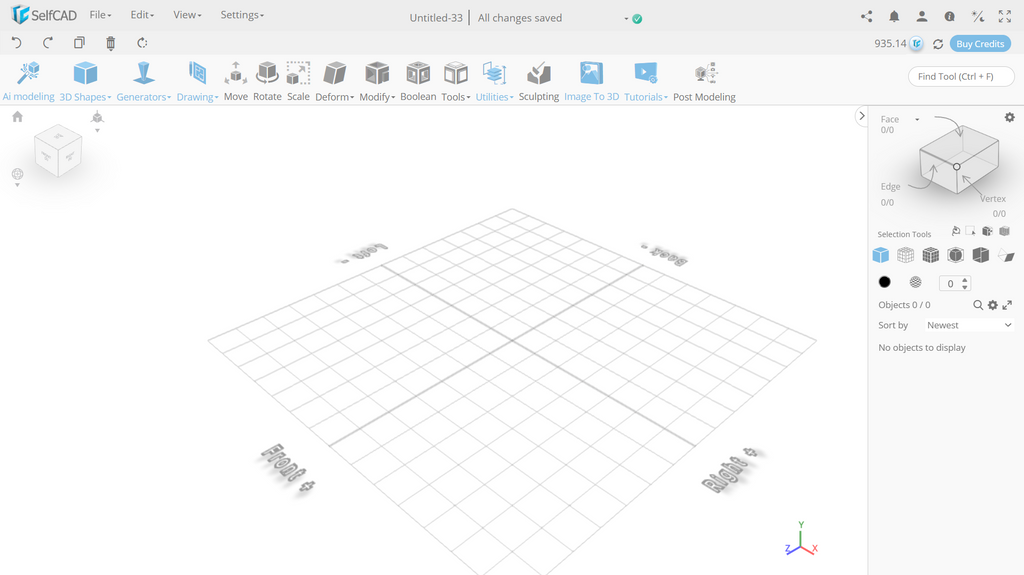This screenshot has width=1024, height=575.
Task: Click the brush selection tool icon
Action: pyautogui.click(x=955, y=231)
